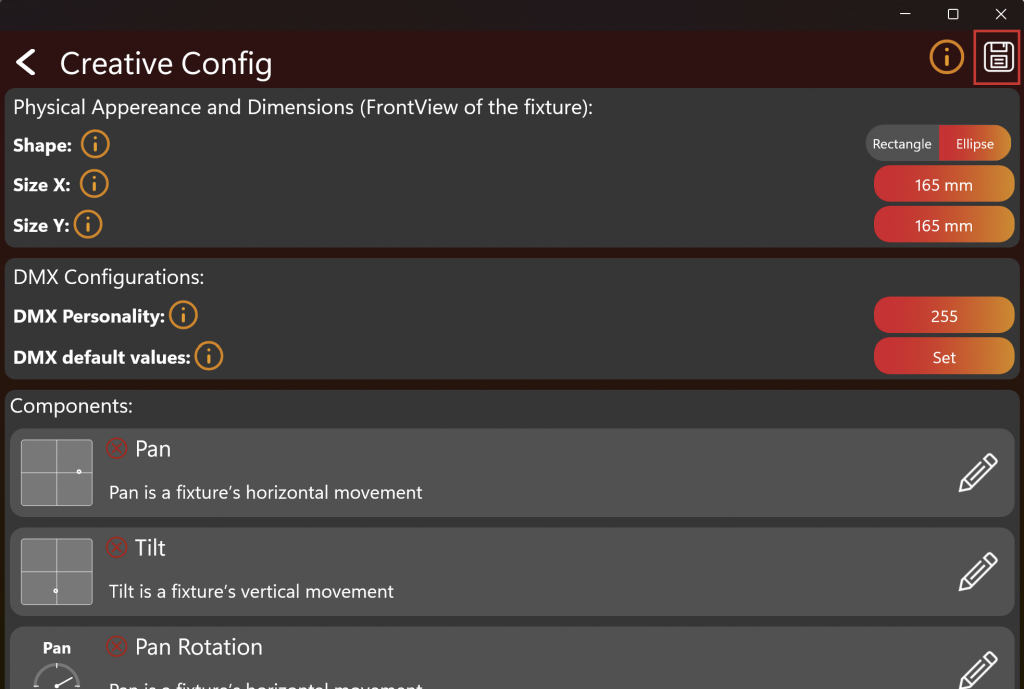Viewport: 1024px width, 689px height.
Task: Show info for Shape setting
Action: point(95,144)
